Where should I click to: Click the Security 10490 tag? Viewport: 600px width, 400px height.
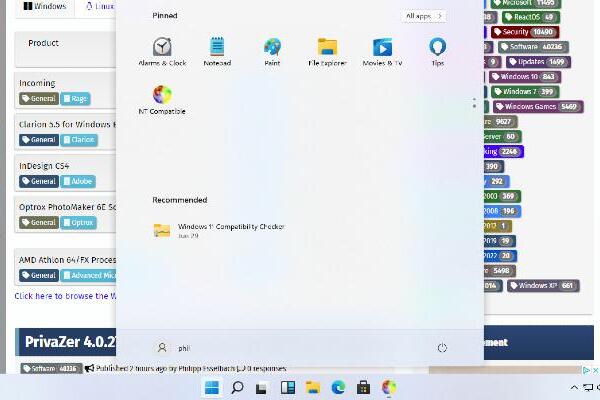(x=525, y=32)
